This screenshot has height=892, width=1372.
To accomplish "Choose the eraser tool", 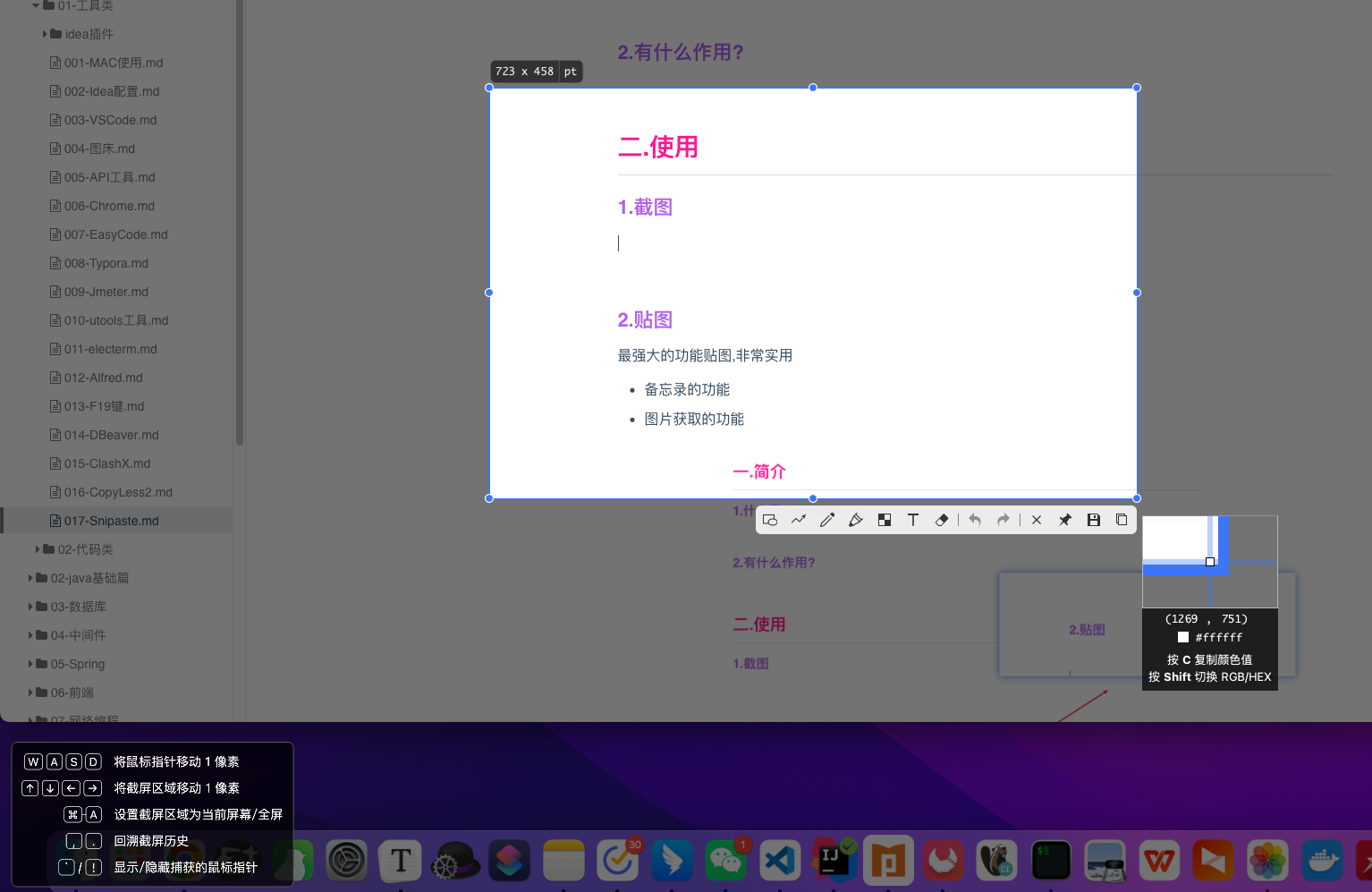I will point(942,520).
